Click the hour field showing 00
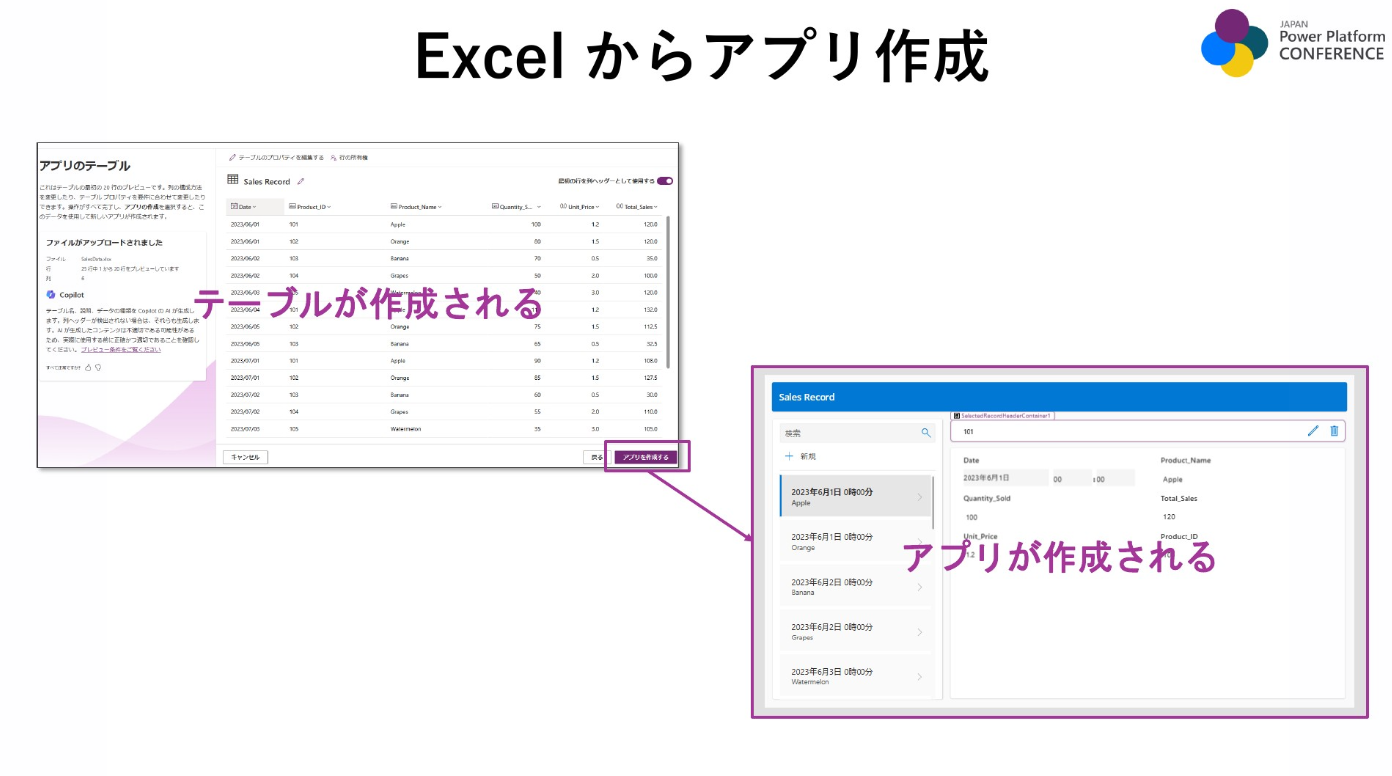This screenshot has height=776, width=1392. coord(1072,478)
